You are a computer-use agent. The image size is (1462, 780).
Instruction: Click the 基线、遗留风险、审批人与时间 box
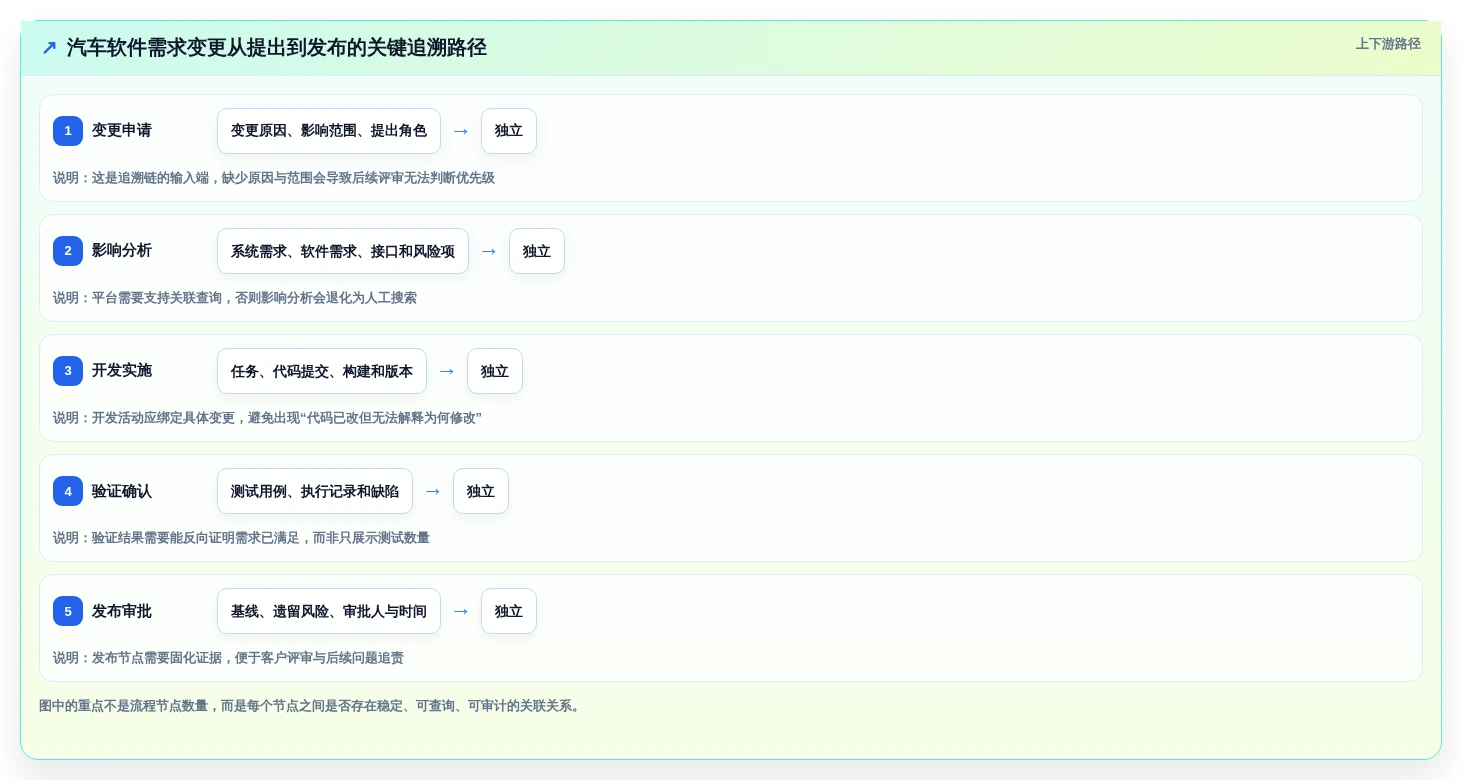click(x=329, y=611)
